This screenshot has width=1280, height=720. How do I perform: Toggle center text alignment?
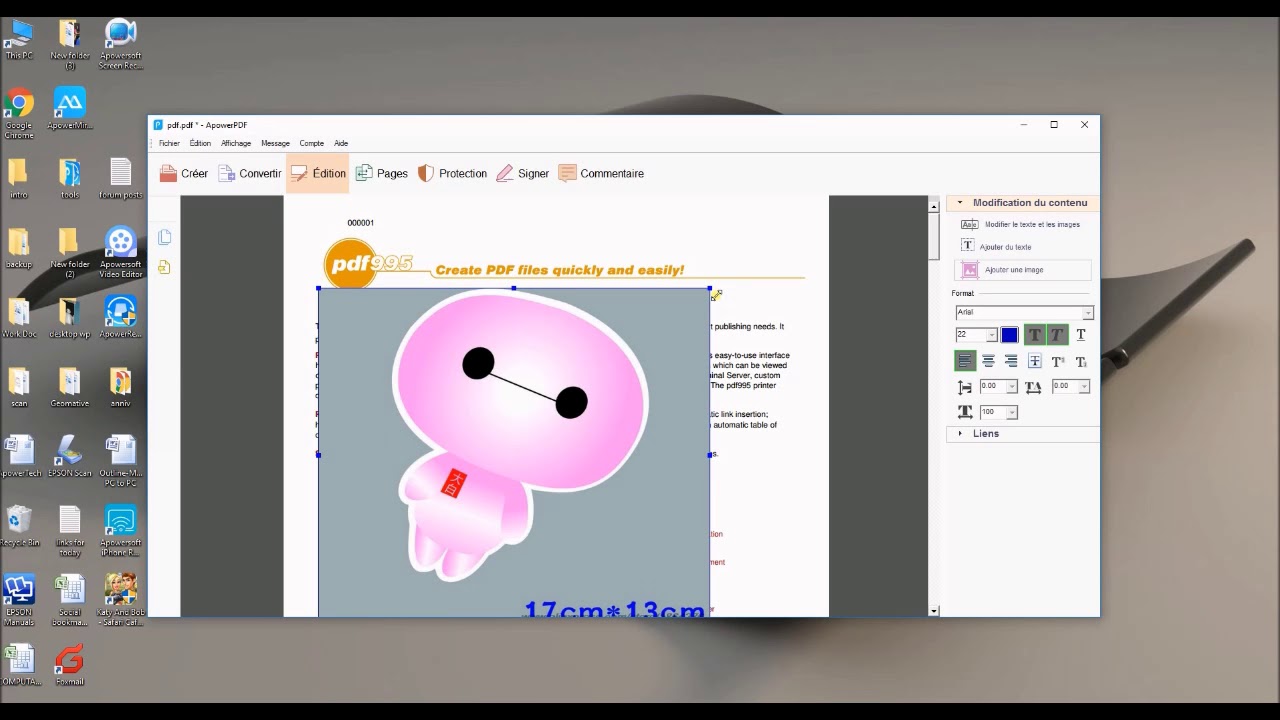pyautogui.click(x=988, y=361)
